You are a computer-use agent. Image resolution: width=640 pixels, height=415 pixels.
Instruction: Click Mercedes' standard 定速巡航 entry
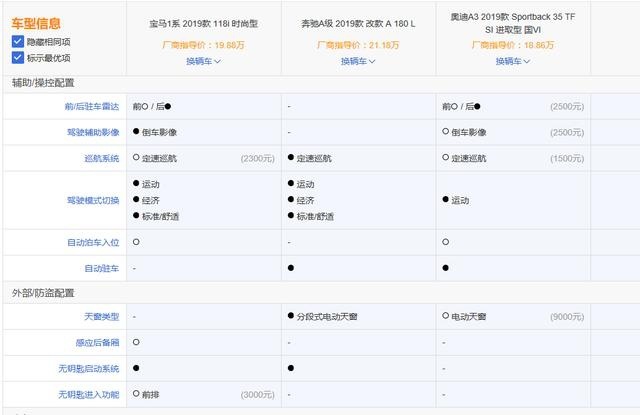pyautogui.click(x=310, y=158)
